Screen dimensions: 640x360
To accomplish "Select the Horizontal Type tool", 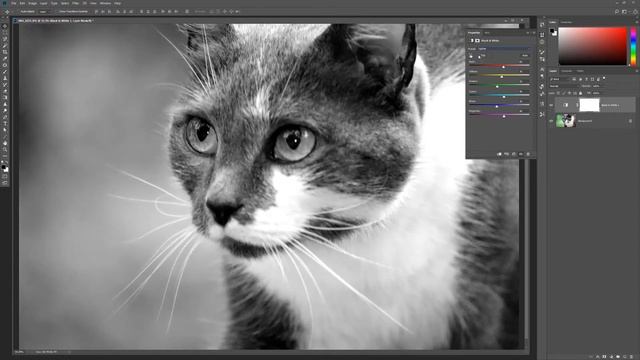I will tap(5, 124).
